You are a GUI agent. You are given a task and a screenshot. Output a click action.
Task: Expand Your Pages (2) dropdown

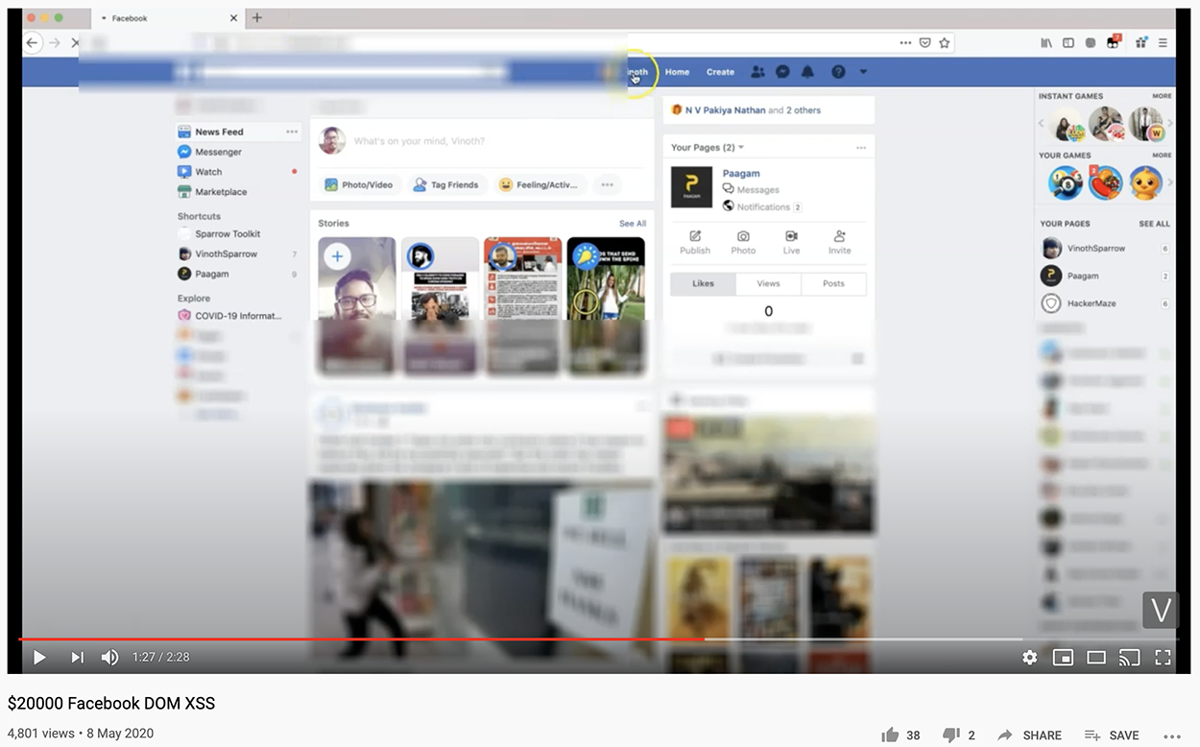[707, 148]
